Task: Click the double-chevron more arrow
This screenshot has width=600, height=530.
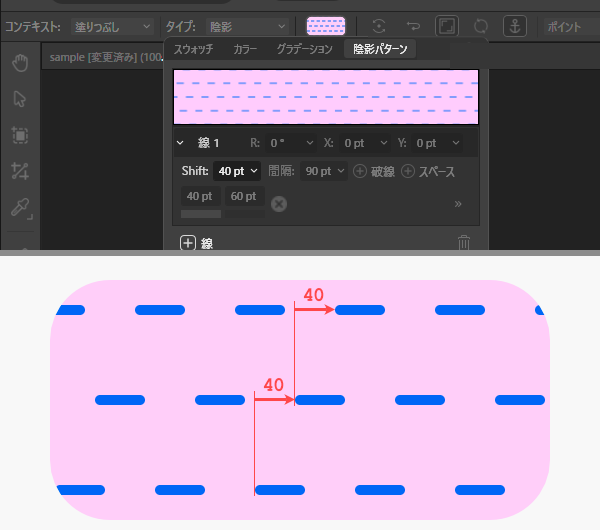Action: point(458,204)
